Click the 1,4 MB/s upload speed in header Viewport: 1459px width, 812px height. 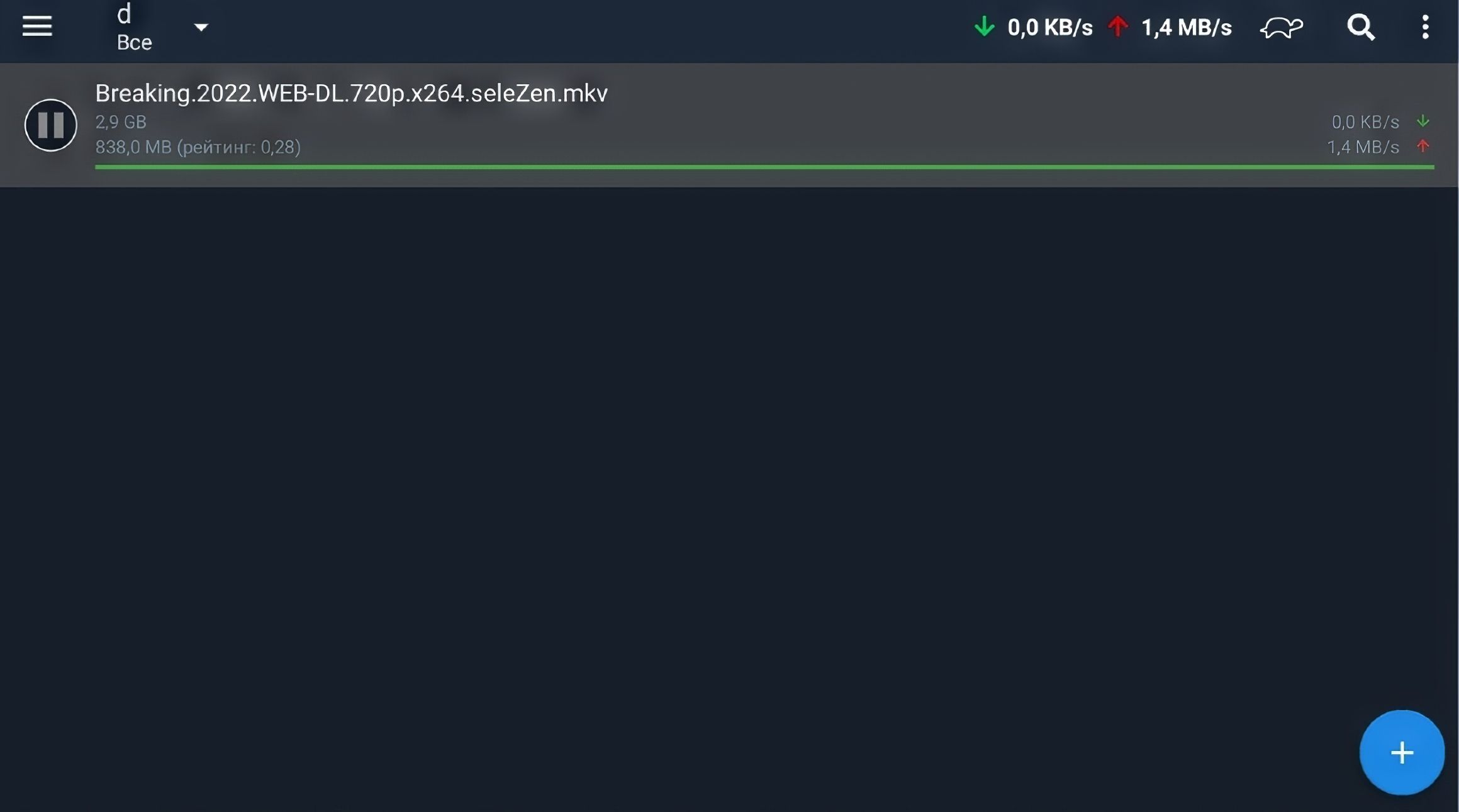[x=1186, y=28]
